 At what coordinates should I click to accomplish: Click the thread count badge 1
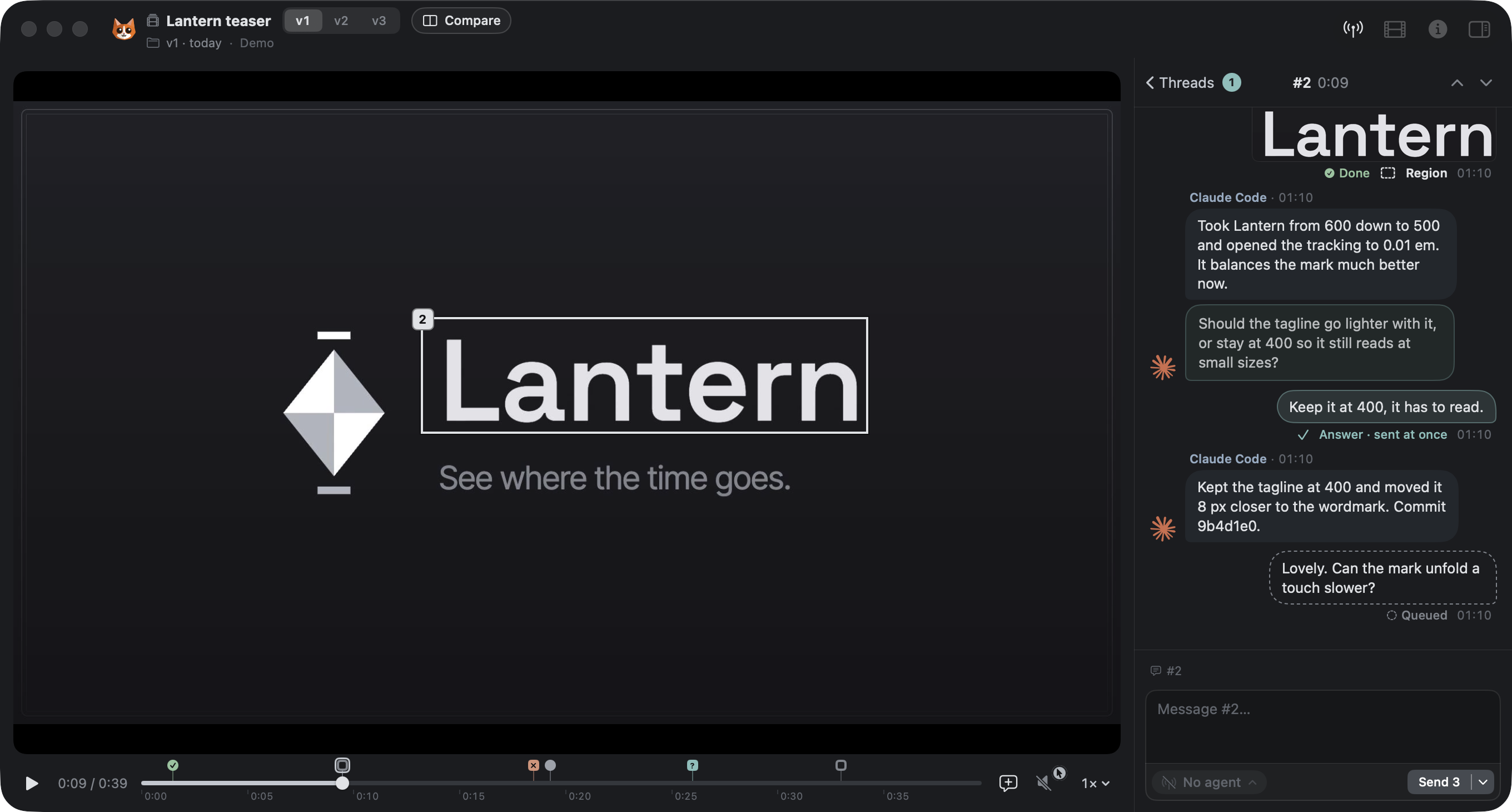(x=1231, y=83)
